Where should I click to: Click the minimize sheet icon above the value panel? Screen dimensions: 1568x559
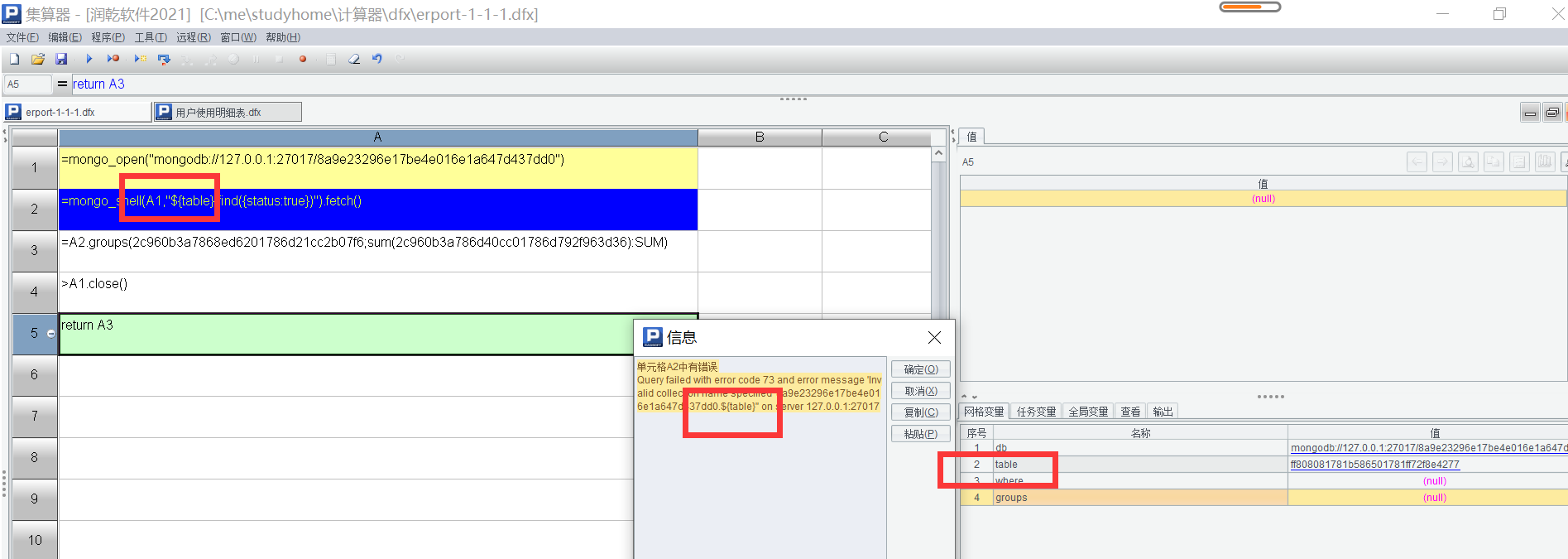1530,113
